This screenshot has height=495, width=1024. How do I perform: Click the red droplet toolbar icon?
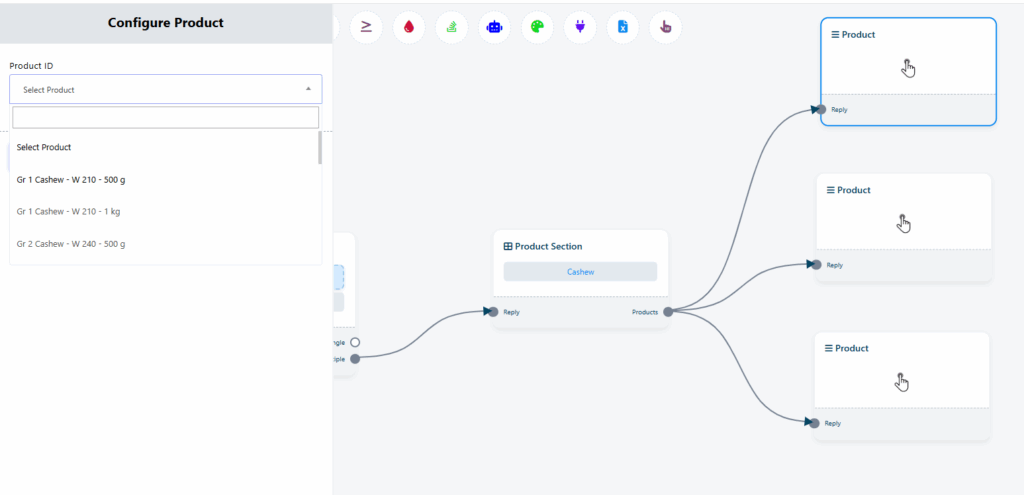pos(408,27)
